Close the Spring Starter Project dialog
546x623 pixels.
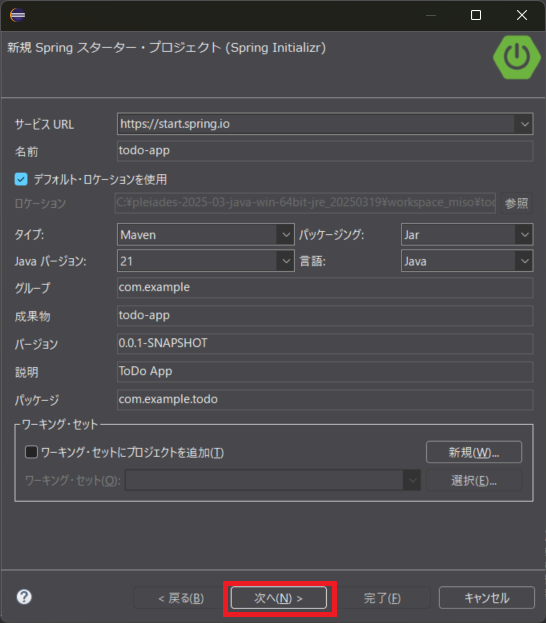click(x=522, y=15)
